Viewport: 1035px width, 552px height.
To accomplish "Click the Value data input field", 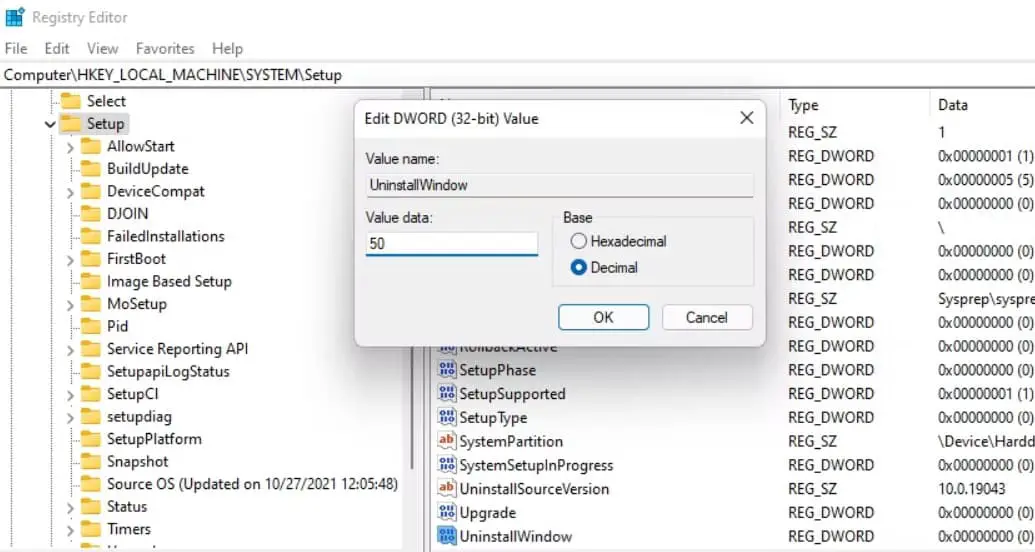I will click(451, 244).
